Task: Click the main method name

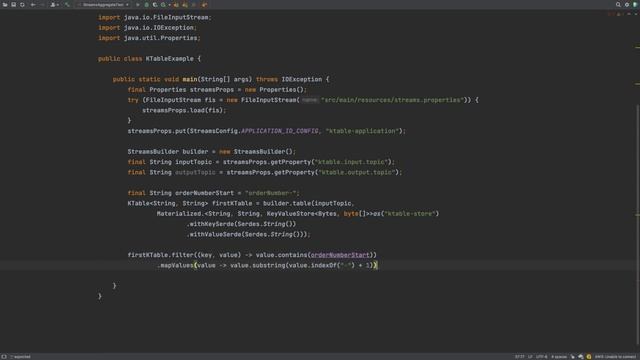Action: coord(190,79)
